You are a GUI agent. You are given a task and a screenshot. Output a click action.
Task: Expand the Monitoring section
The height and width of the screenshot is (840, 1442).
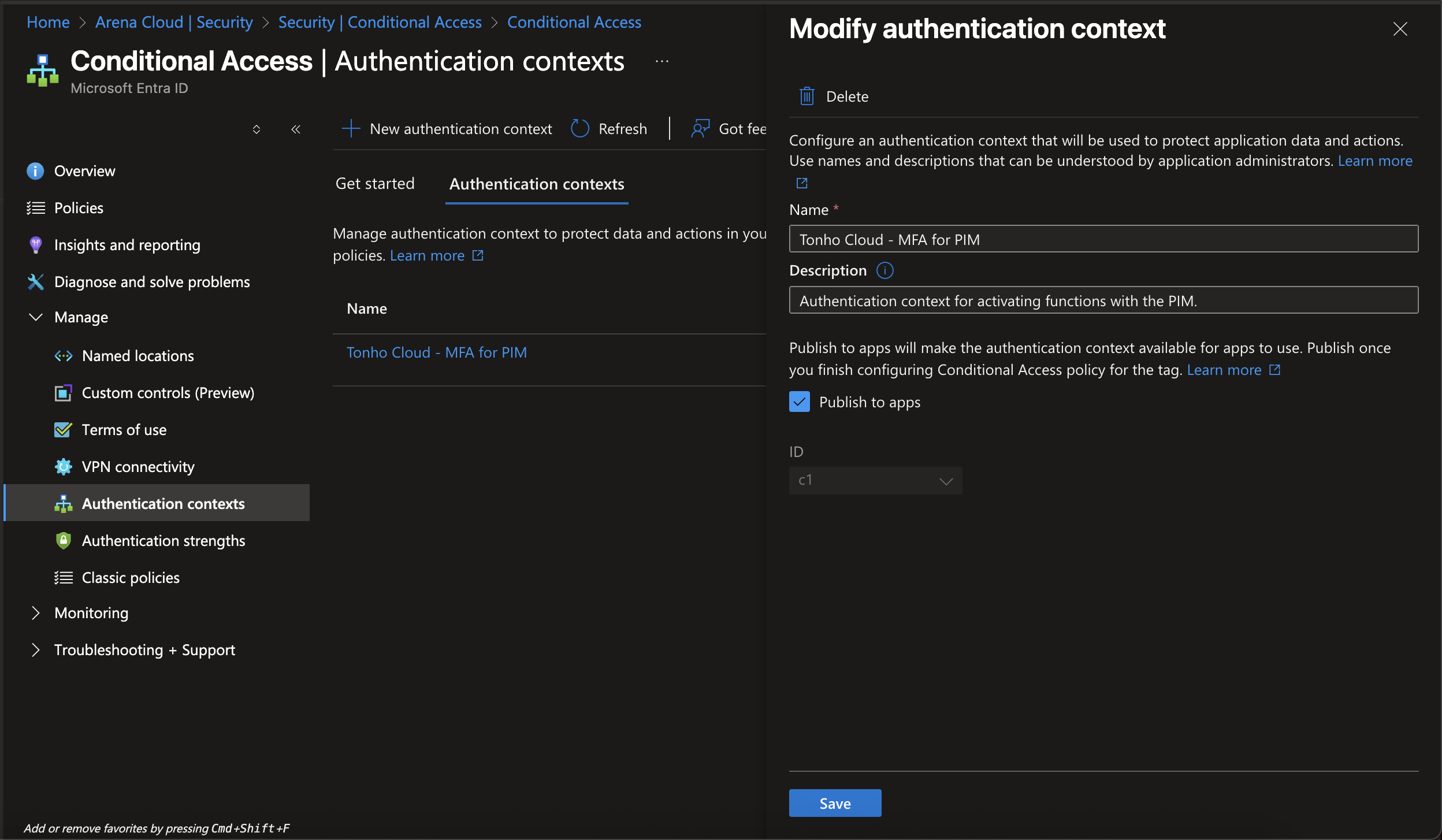35,613
